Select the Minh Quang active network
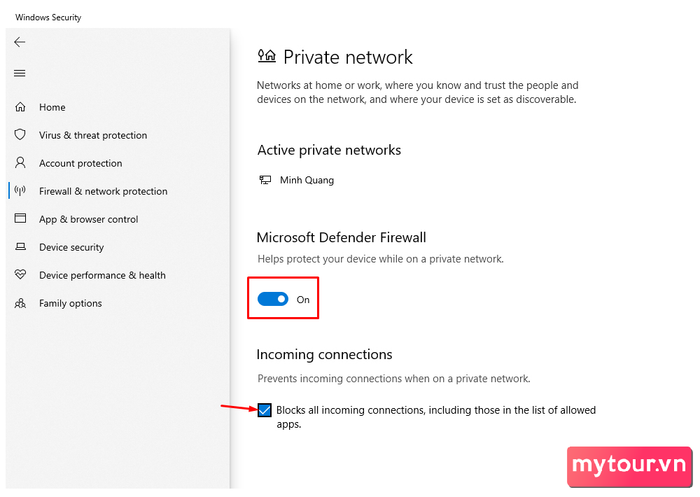Viewport: 700px width, 497px height. [x=307, y=180]
